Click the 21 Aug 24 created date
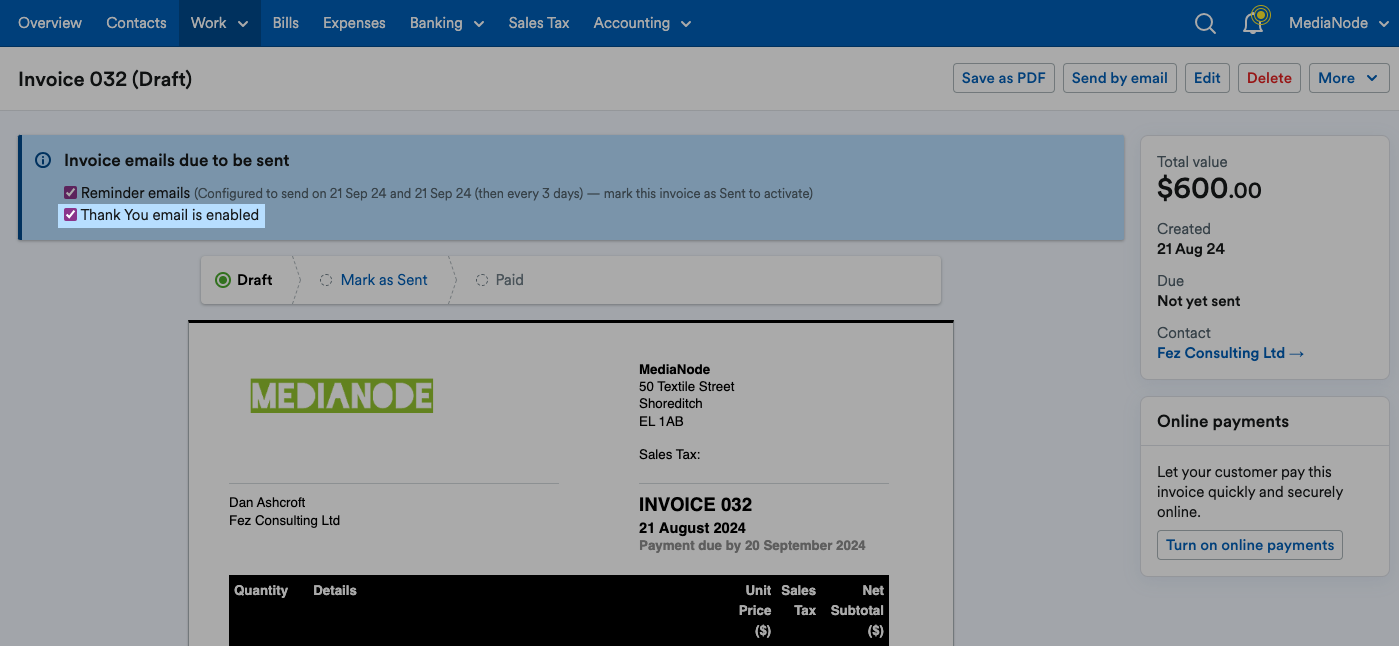 (1191, 249)
